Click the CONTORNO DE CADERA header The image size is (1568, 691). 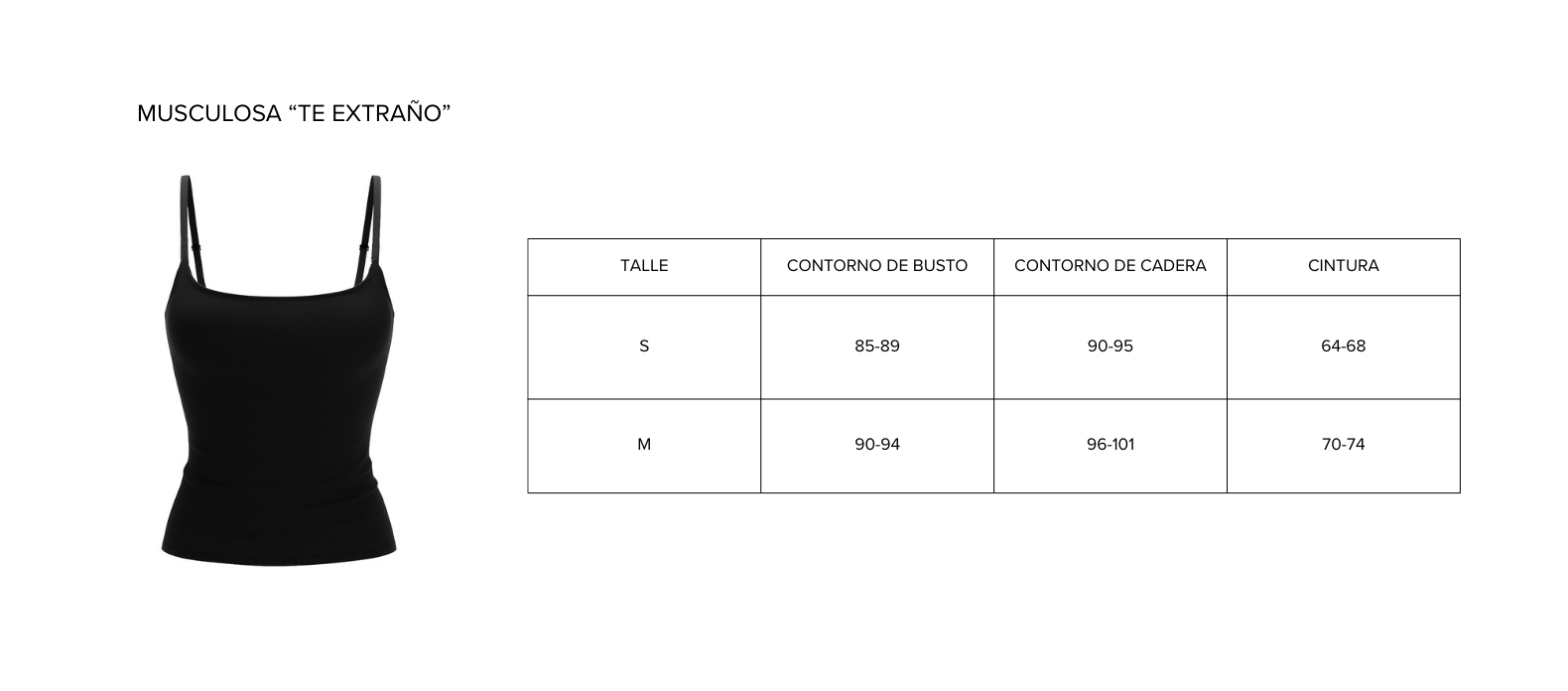[x=1111, y=266]
